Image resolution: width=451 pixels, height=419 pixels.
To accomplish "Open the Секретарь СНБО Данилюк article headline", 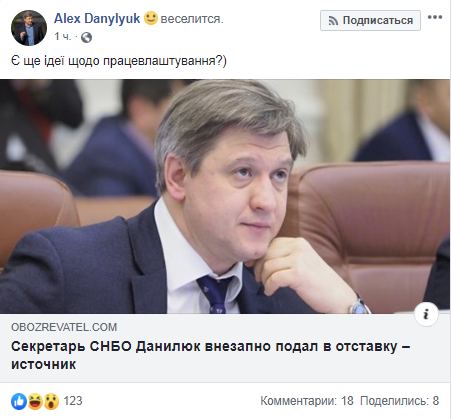I will coord(210,355).
